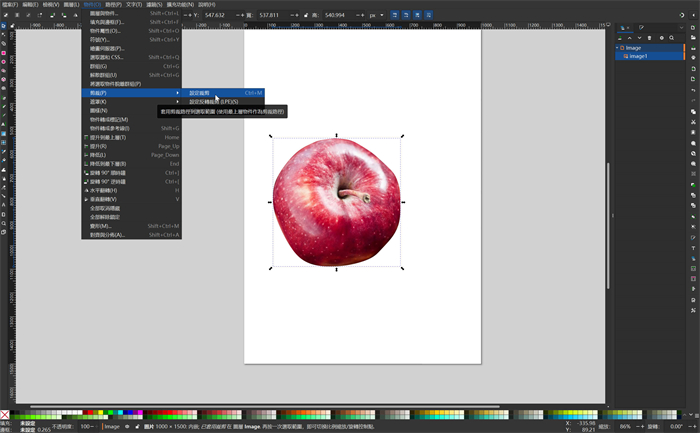Toggle the last blue transform-affect button
700x433 pixels.
click(x=428, y=15)
